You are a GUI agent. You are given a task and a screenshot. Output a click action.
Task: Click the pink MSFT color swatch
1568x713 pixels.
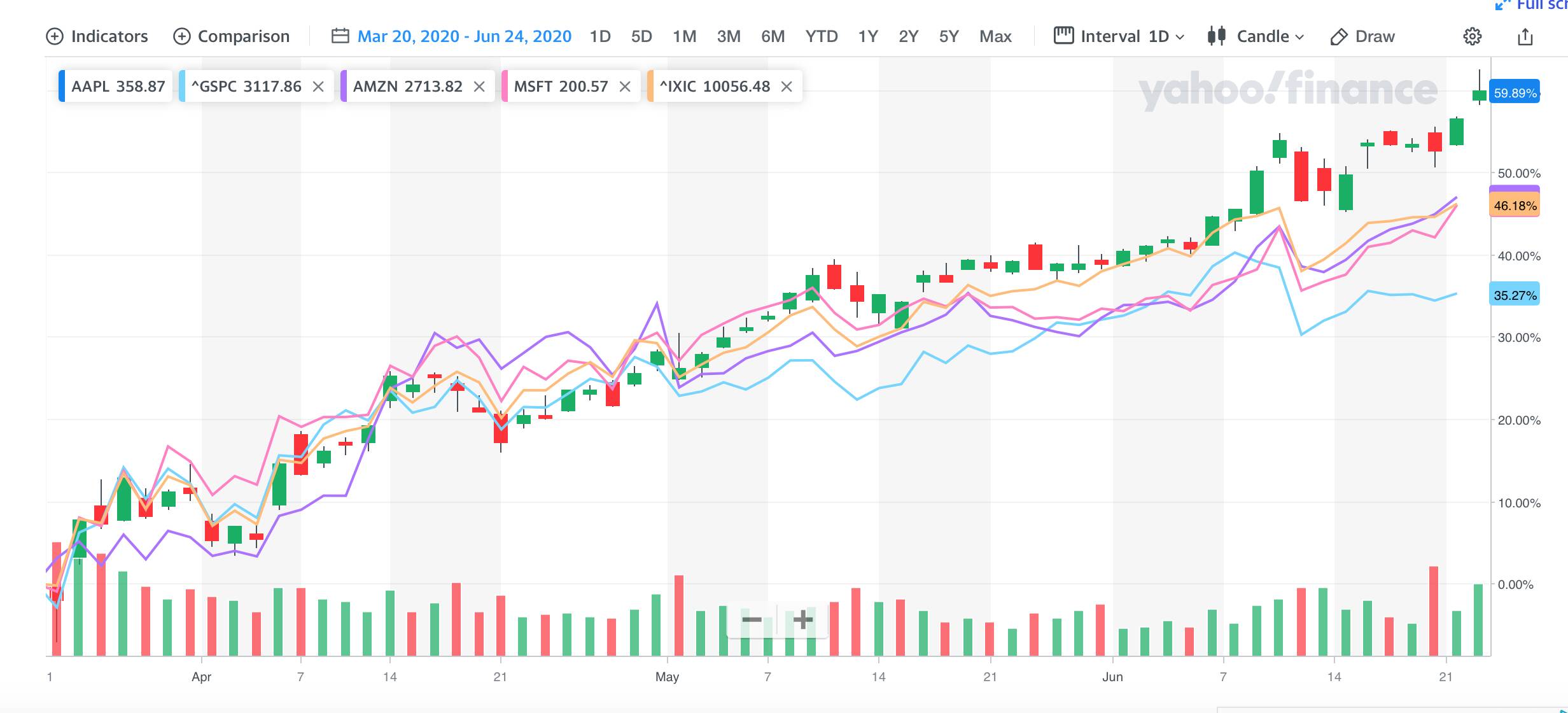[505, 86]
